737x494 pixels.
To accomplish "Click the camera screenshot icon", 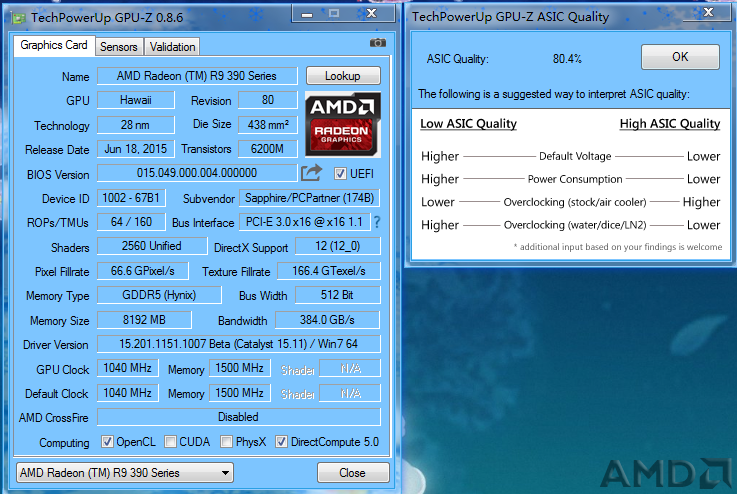I will click(x=377, y=43).
